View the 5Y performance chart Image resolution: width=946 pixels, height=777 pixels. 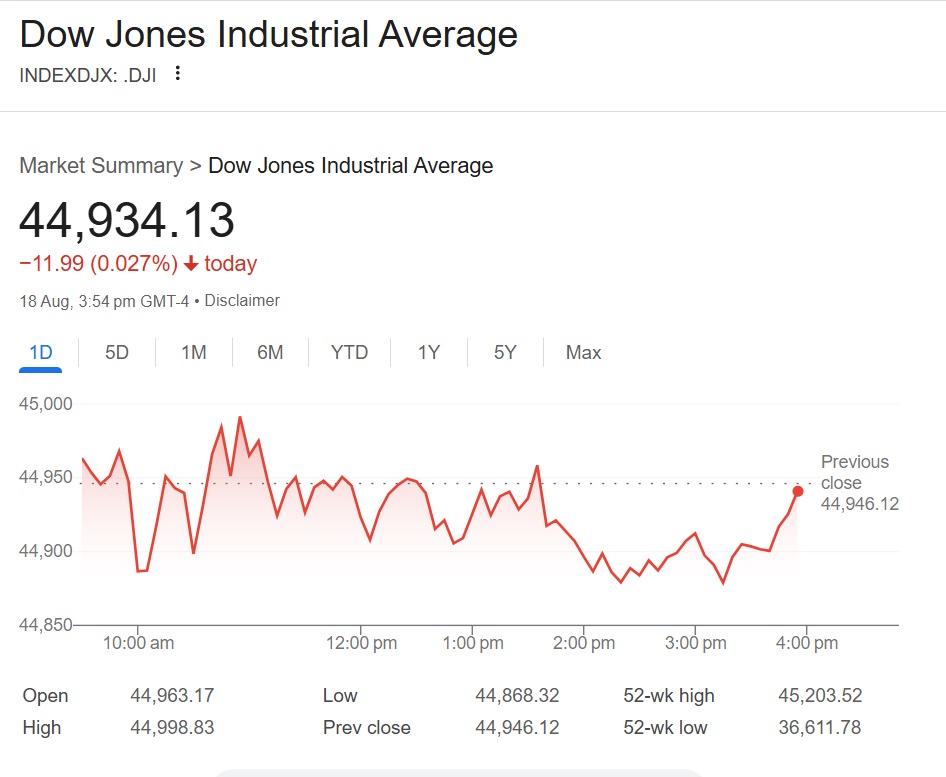pos(505,352)
